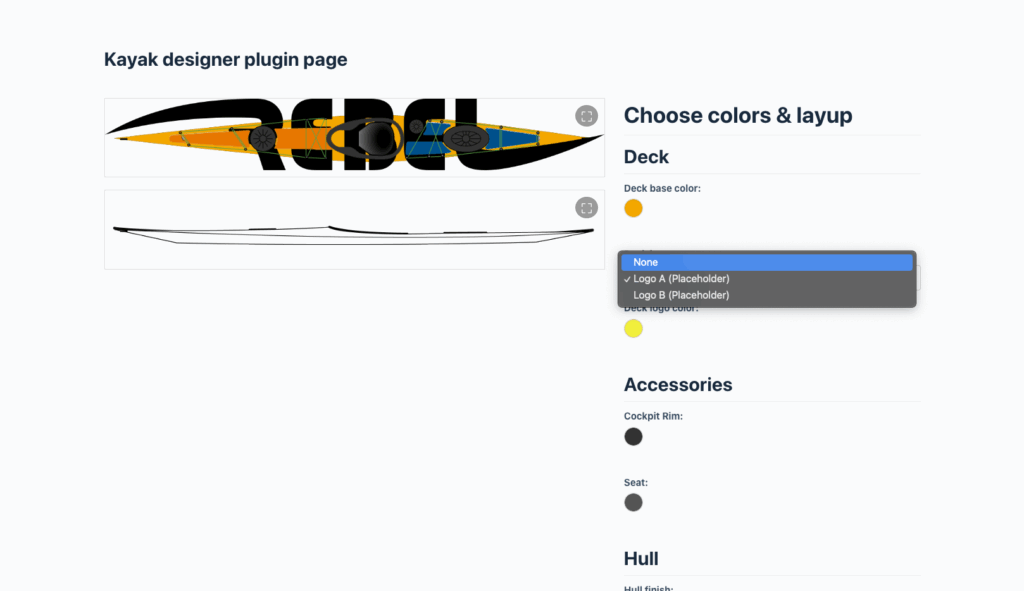The image size is (1024, 591).
Task: Click the Choose colors & layup heading
Action: tap(738, 116)
